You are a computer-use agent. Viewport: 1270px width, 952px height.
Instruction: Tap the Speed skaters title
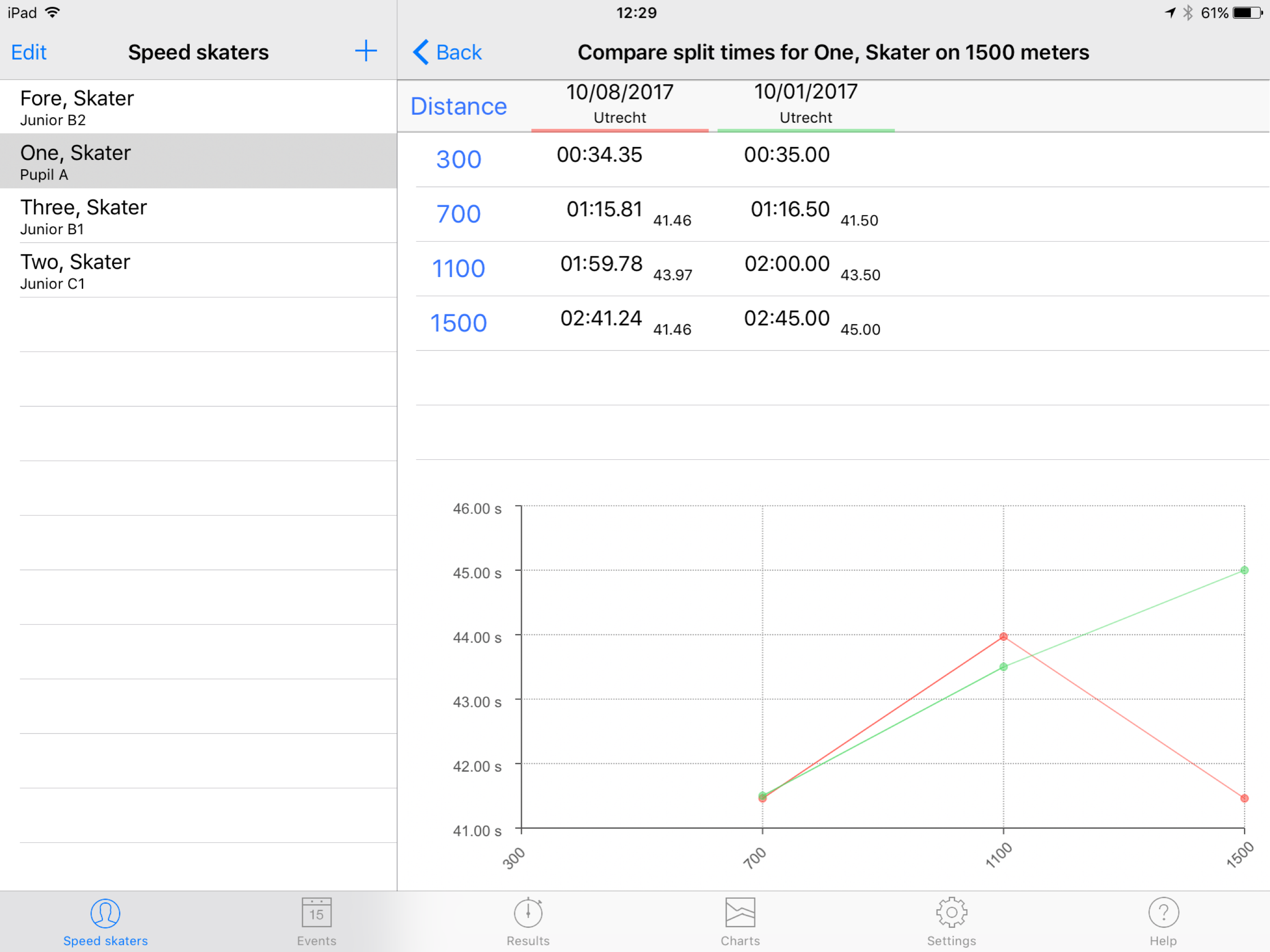point(198,52)
